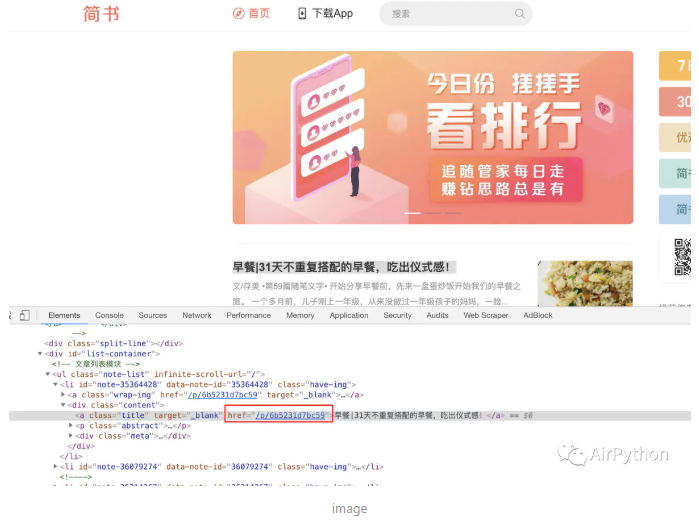Open the orange 7 sidebar board button
Viewport: 699px width, 523px height.
click(675, 66)
